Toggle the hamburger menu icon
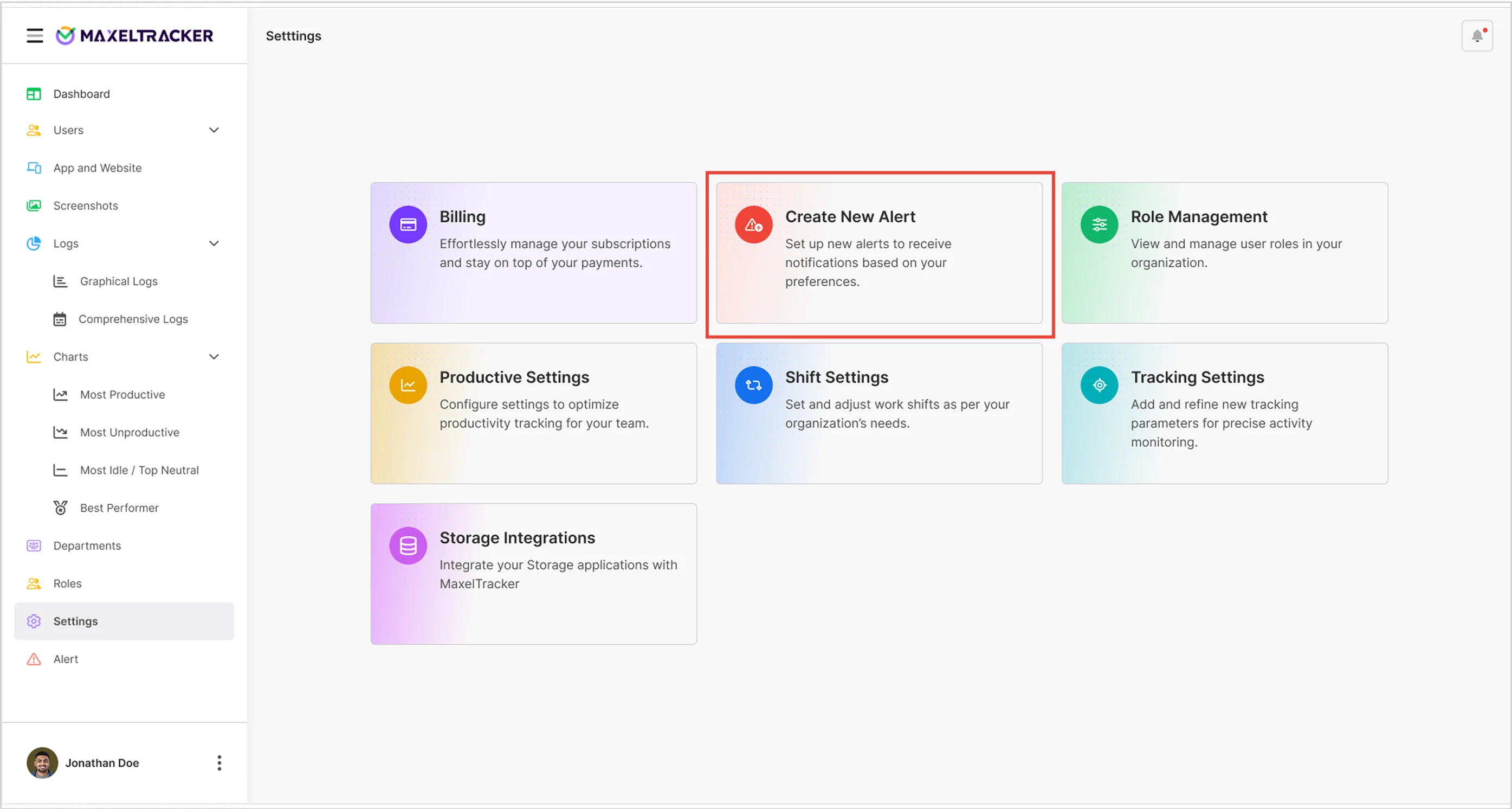This screenshot has width=1512, height=809. point(35,36)
